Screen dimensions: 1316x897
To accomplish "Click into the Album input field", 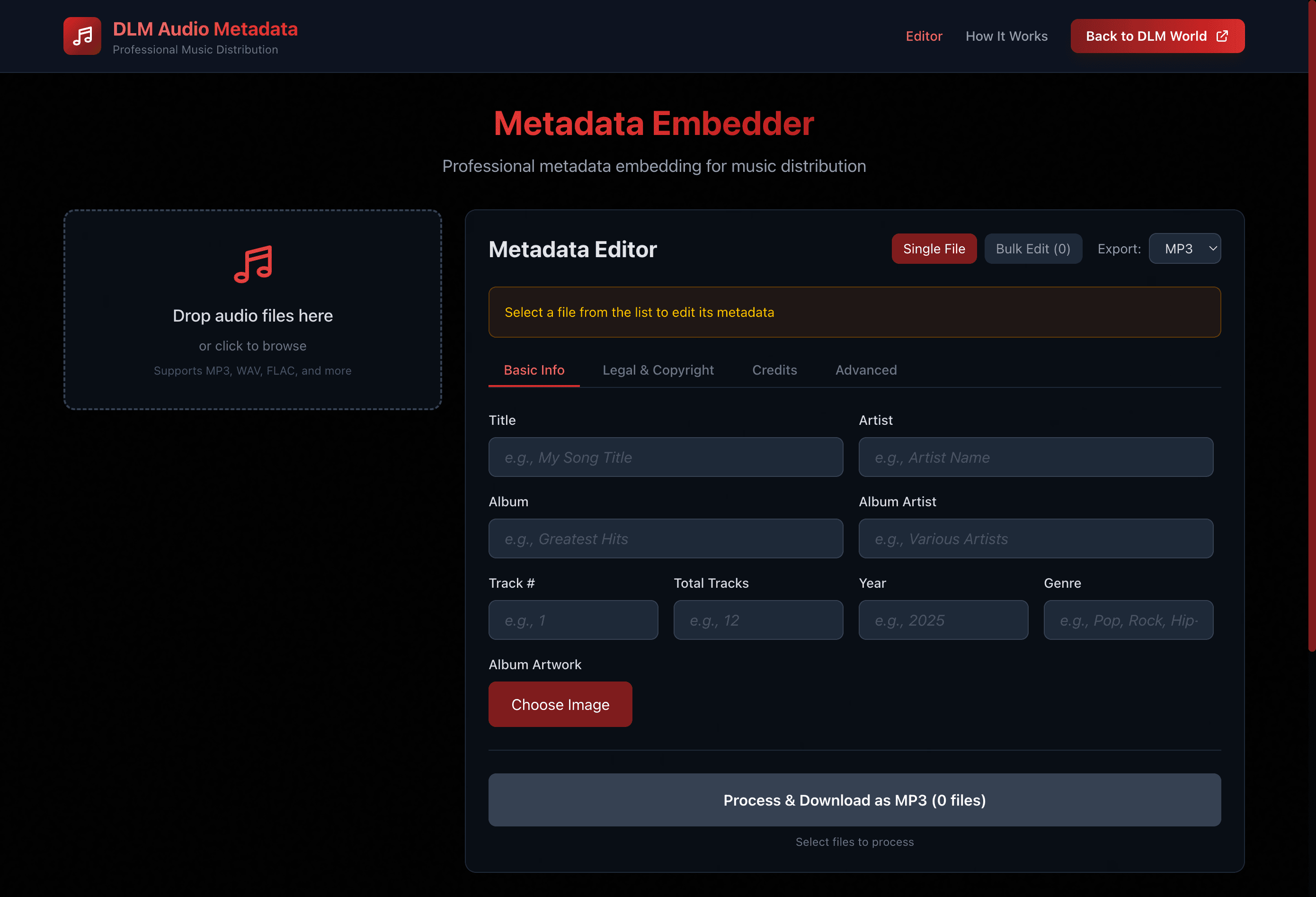I will coord(666,539).
